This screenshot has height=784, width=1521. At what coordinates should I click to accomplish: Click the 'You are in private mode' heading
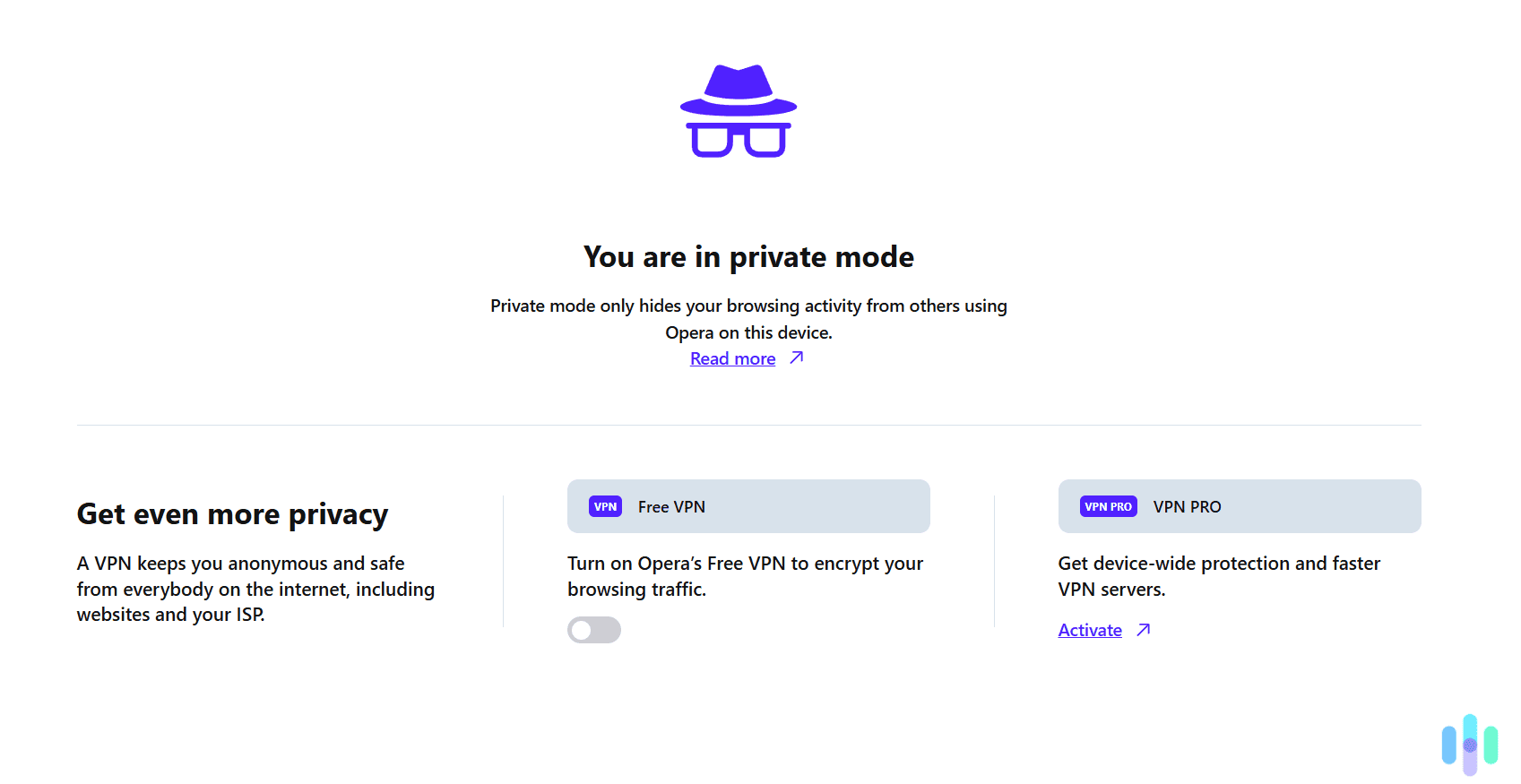point(748,256)
